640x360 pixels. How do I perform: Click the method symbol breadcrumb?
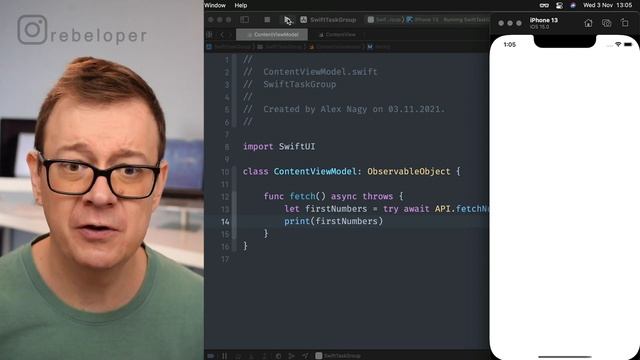pos(379,47)
